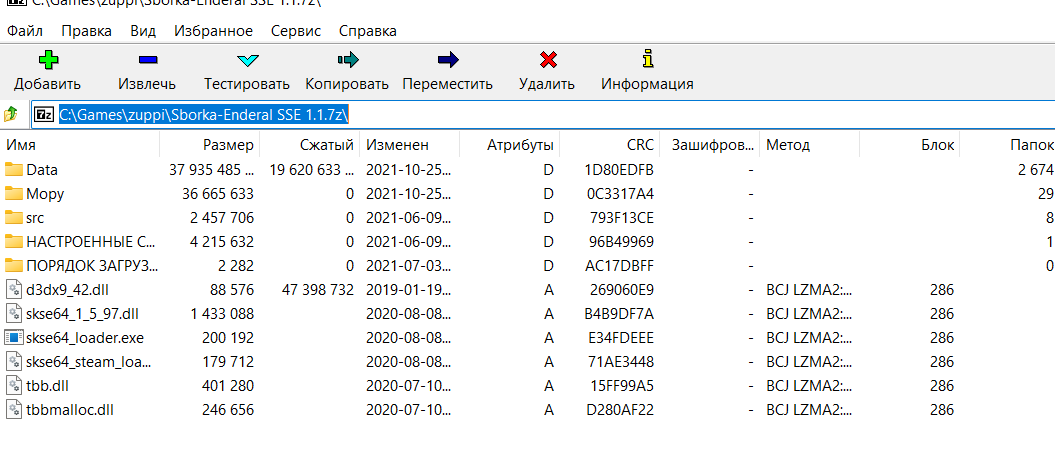Select tbbmalloc.dll in the list

pos(70,409)
